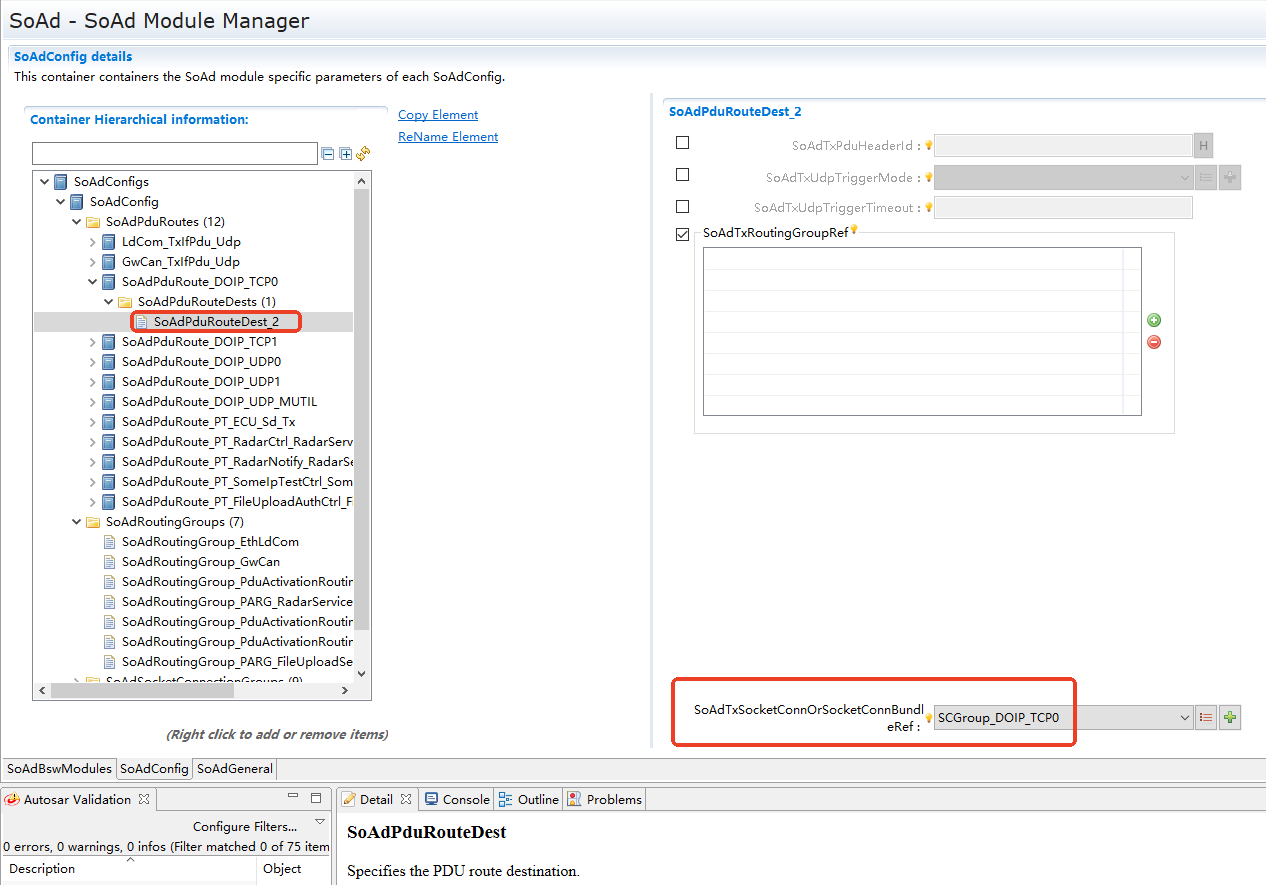The image size is (1266, 885).
Task: Uncheck the SoAdTxRoutingGroupRef checkbox
Action: pyautogui.click(x=683, y=235)
